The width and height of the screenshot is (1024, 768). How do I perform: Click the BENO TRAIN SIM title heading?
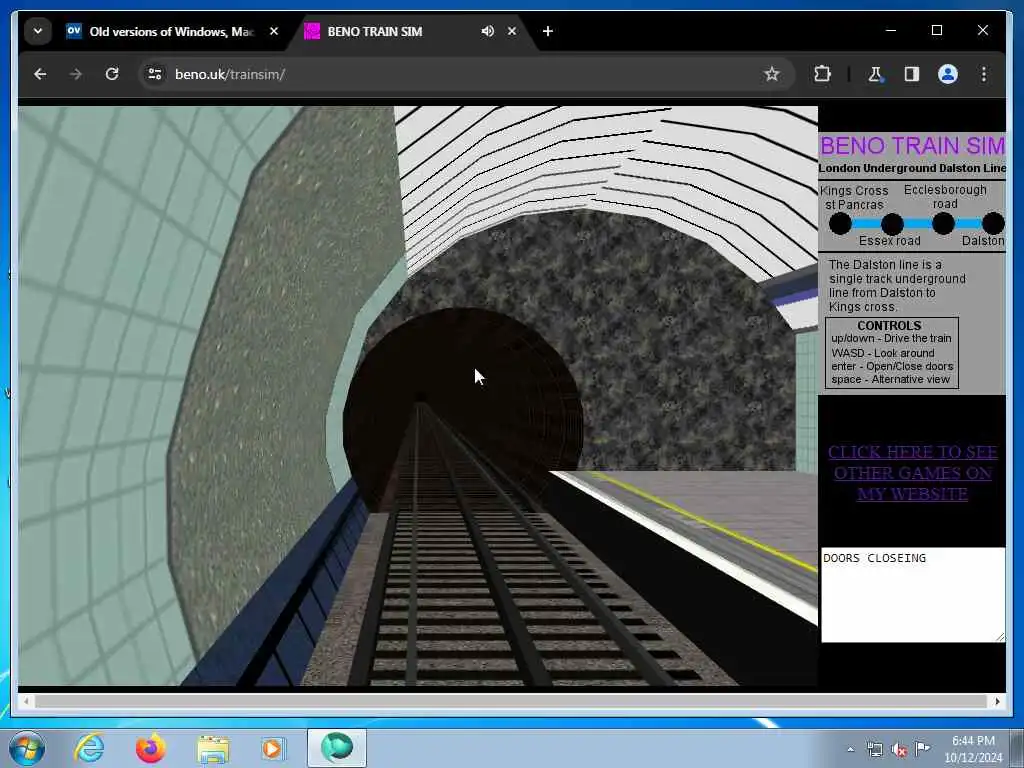coord(912,145)
